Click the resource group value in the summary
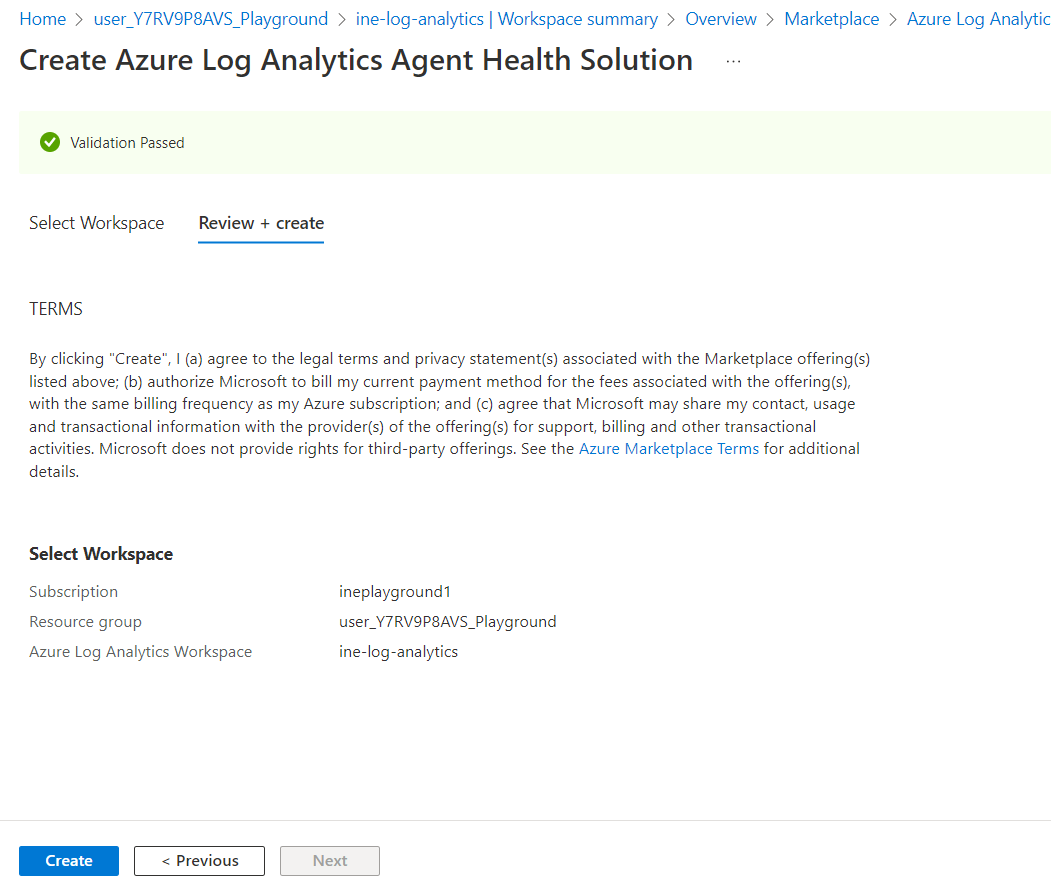Image resolution: width=1051 pixels, height=891 pixels. tap(447, 622)
